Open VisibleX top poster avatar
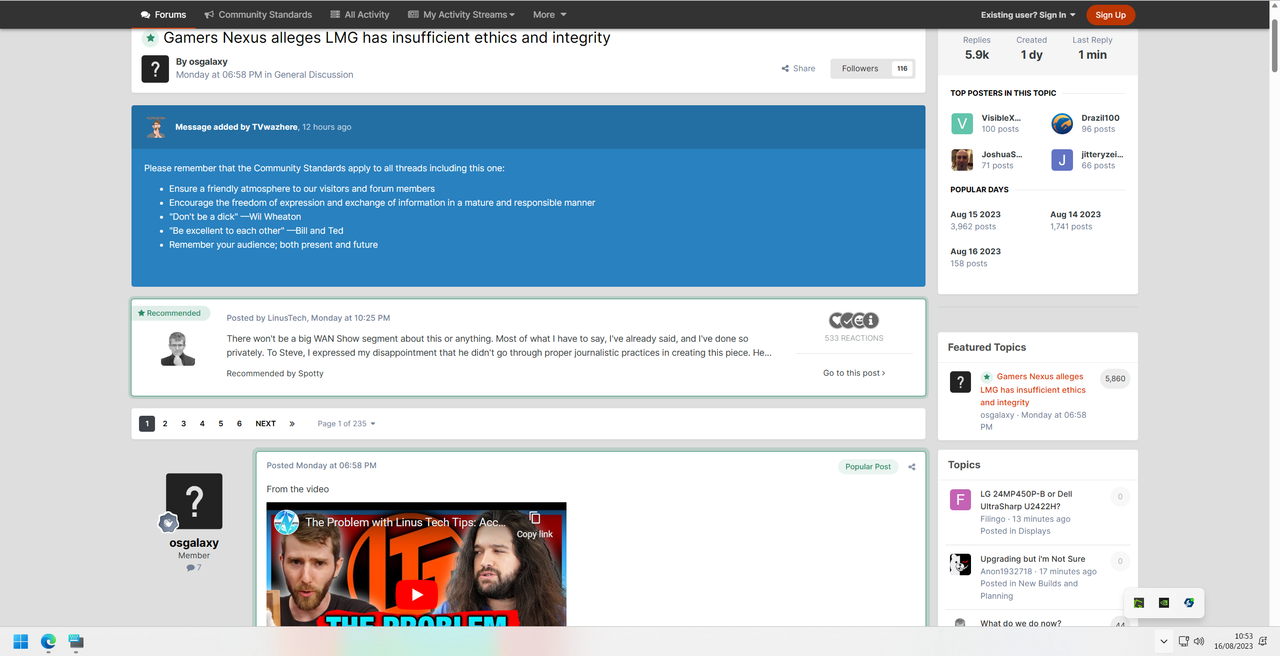 962,123
